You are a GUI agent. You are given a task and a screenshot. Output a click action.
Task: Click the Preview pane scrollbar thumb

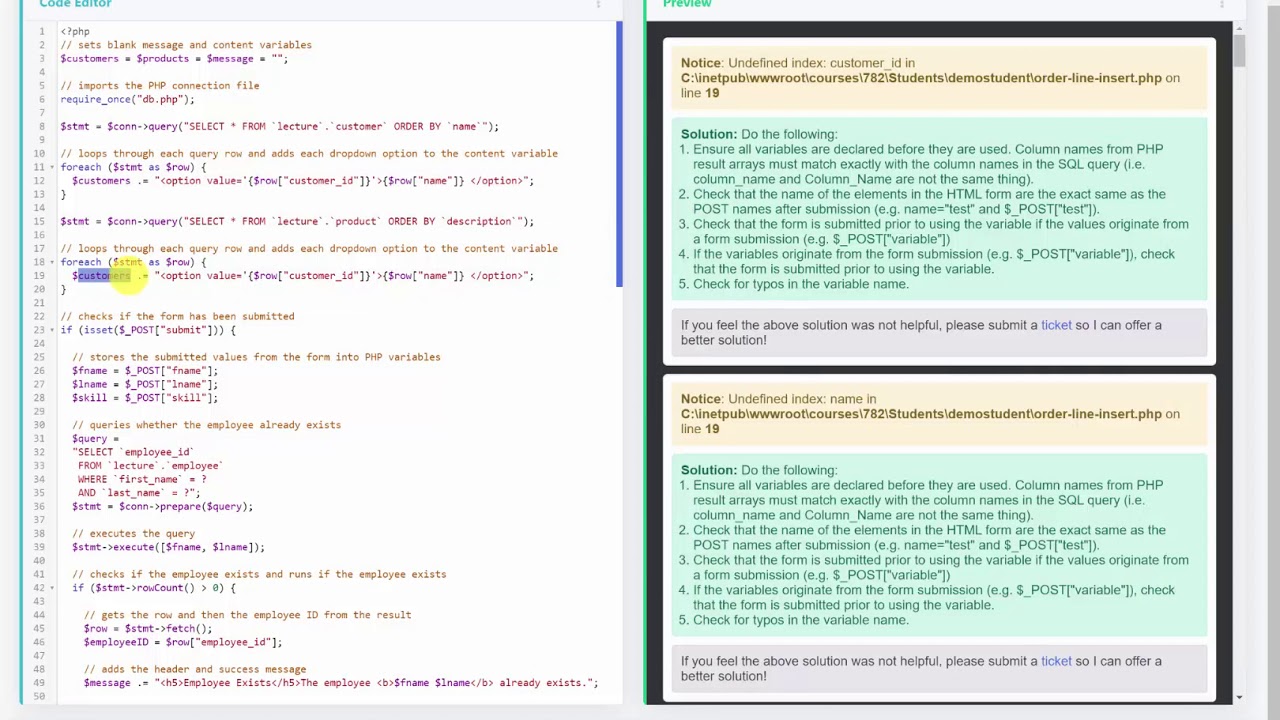point(1239,50)
